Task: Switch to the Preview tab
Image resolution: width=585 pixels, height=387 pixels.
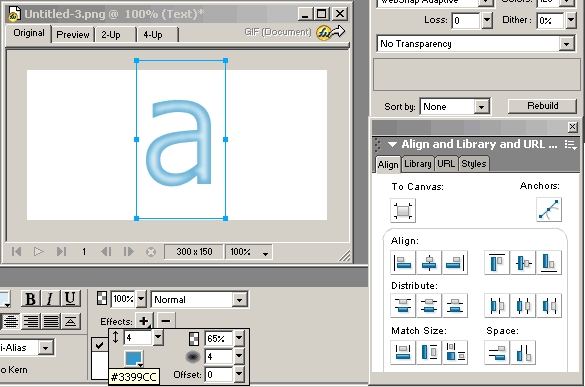Action: point(73,35)
